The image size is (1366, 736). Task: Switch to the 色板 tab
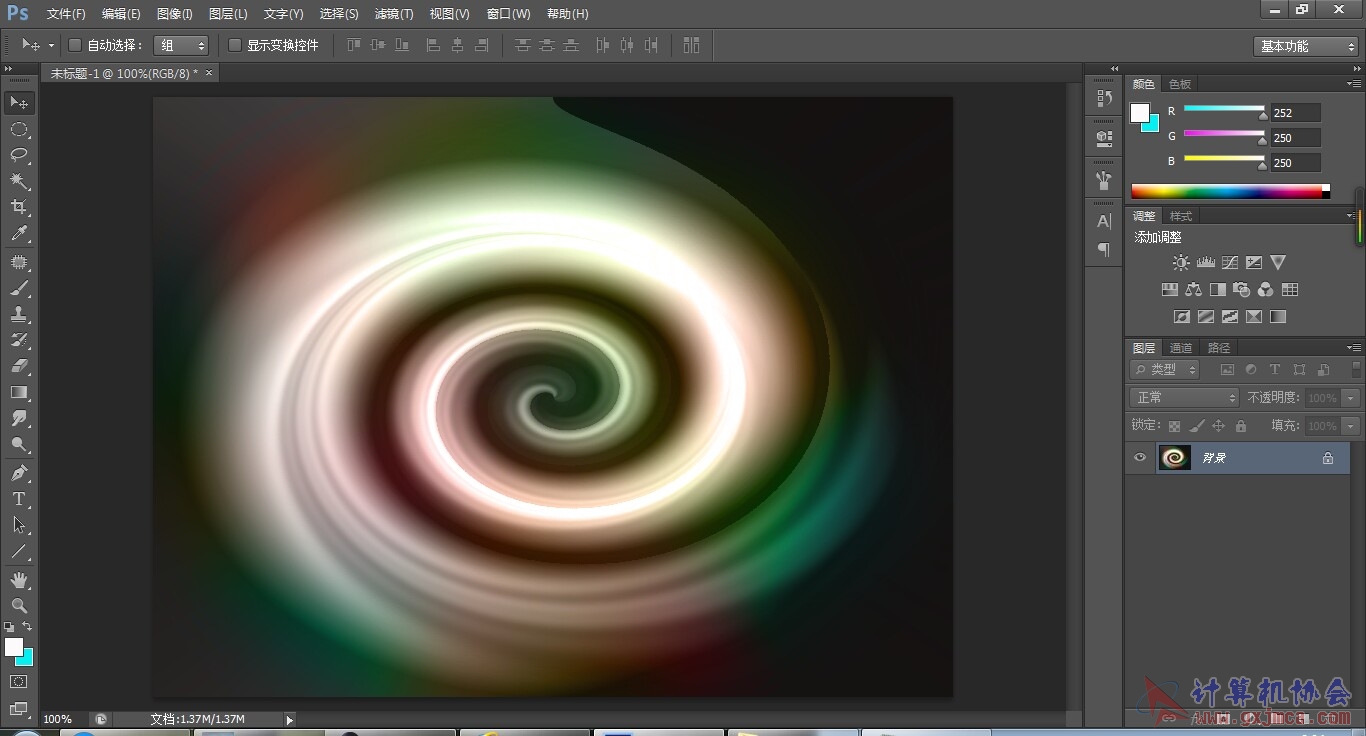(1180, 84)
